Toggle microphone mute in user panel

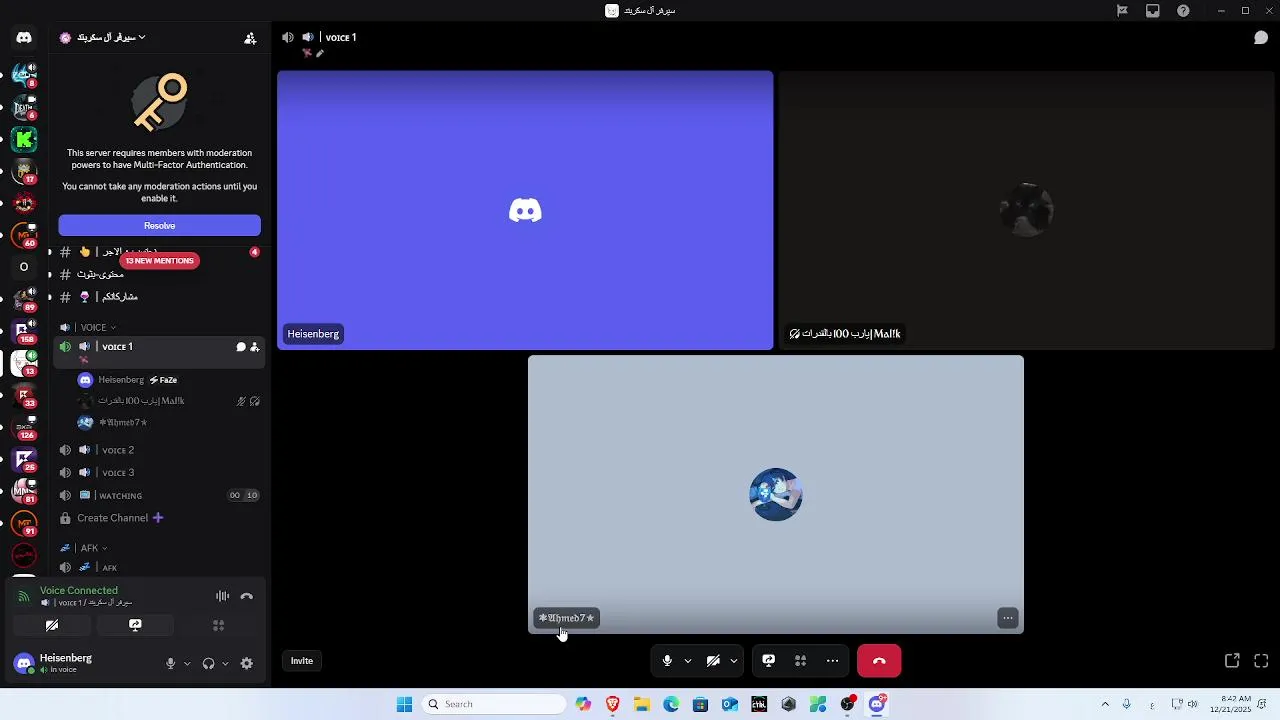pos(171,663)
